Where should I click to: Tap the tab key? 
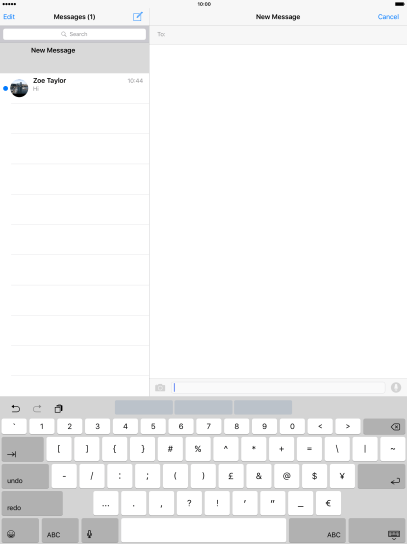pos(23,449)
